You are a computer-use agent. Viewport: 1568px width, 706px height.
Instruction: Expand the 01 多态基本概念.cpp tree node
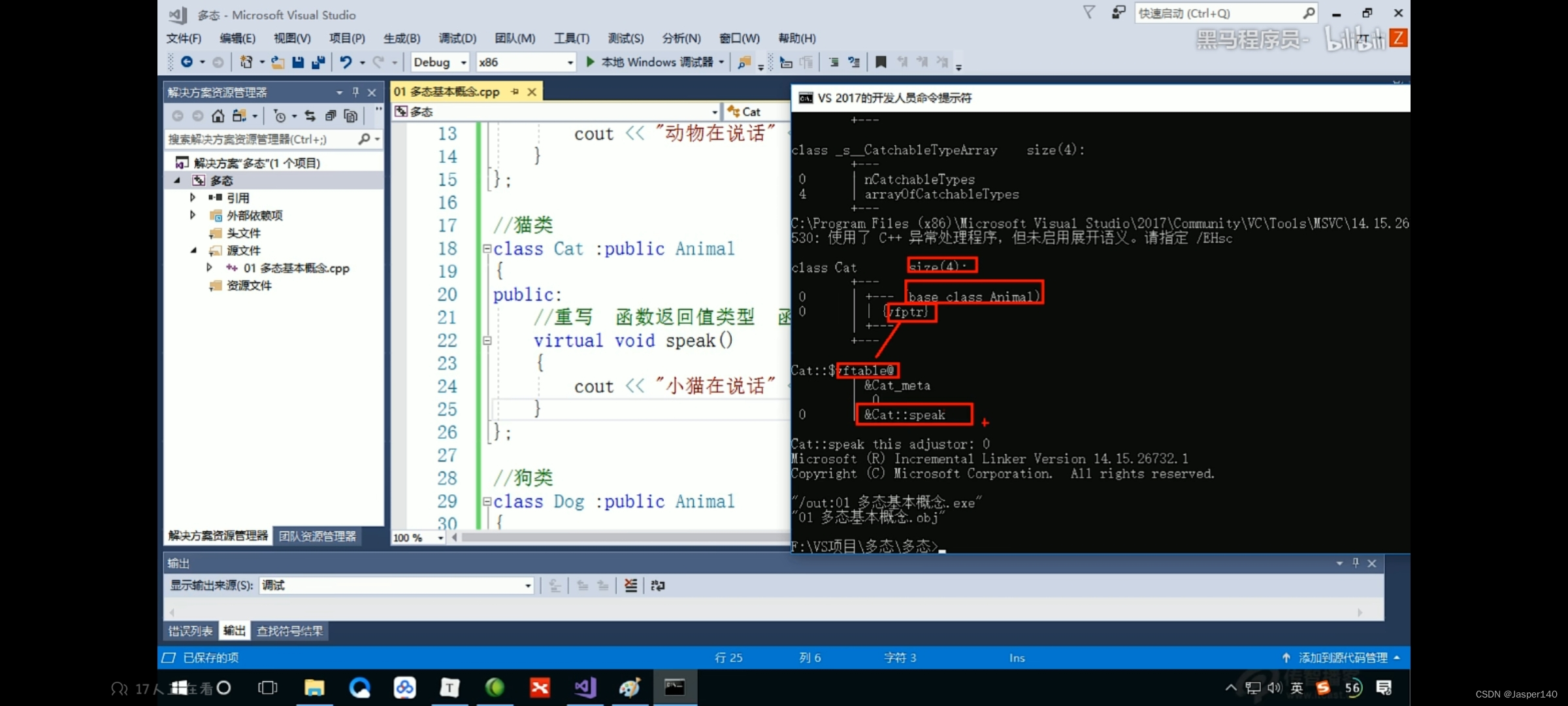(209, 267)
